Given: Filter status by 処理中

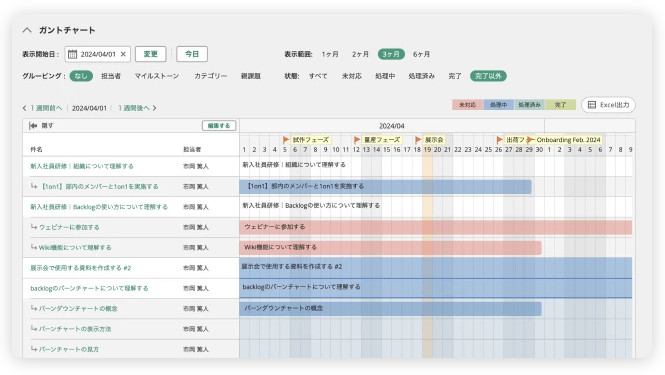Looking at the screenshot, I should [385, 76].
